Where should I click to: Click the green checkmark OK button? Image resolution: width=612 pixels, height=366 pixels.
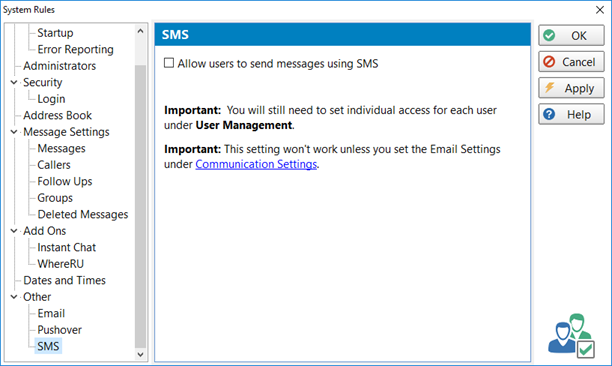click(x=571, y=36)
